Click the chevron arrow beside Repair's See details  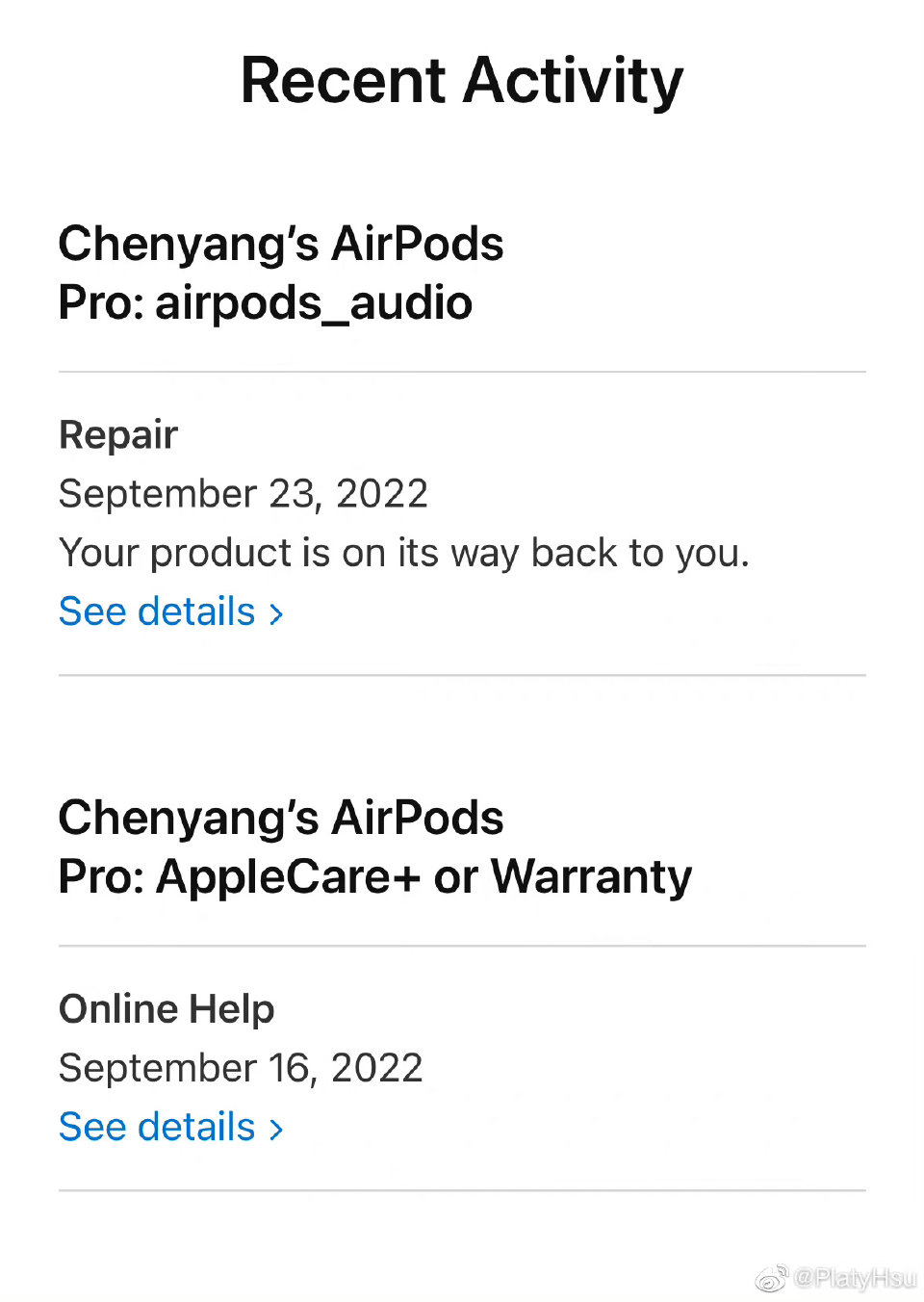pos(276,613)
